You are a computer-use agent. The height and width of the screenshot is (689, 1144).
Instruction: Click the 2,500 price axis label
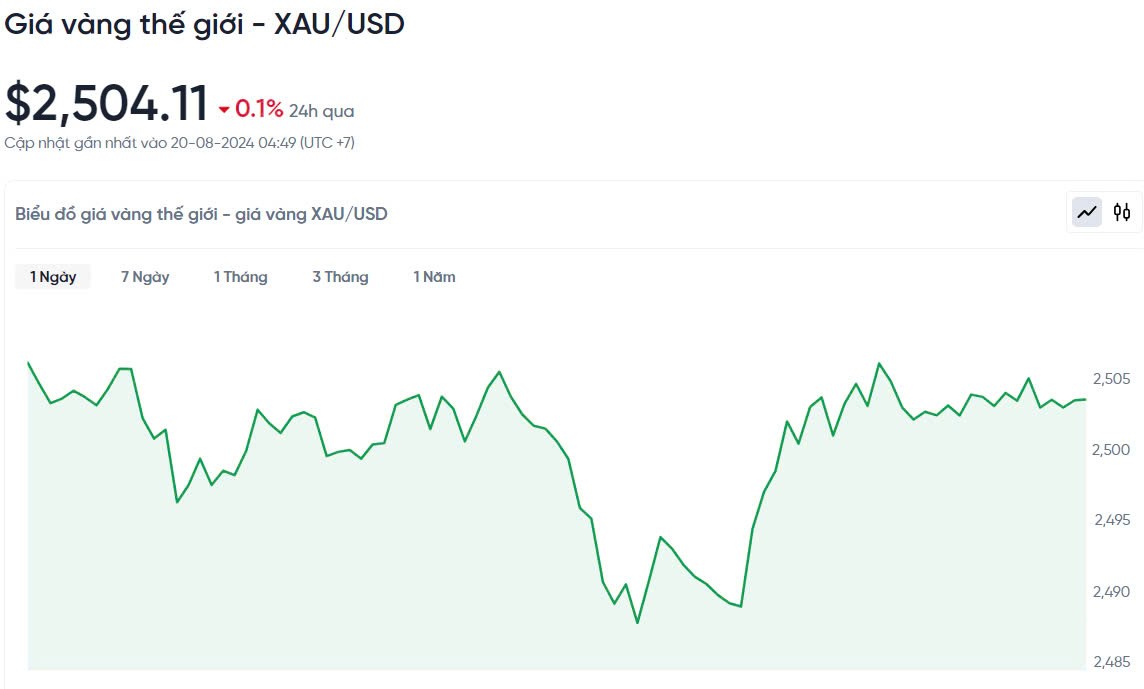[x=1111, y=450]
